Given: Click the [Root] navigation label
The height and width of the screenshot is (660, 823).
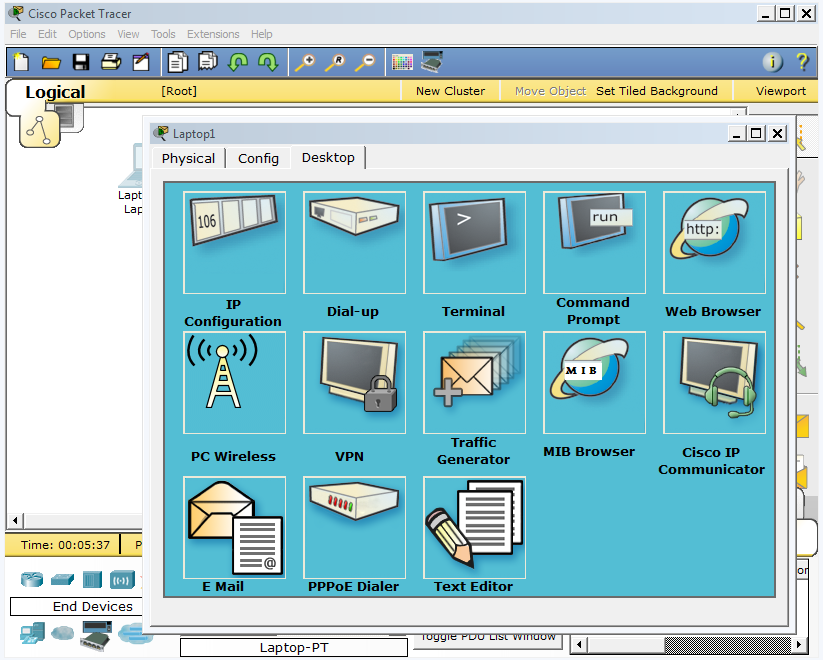Looking at the screenshot, I should coord(179,91).
